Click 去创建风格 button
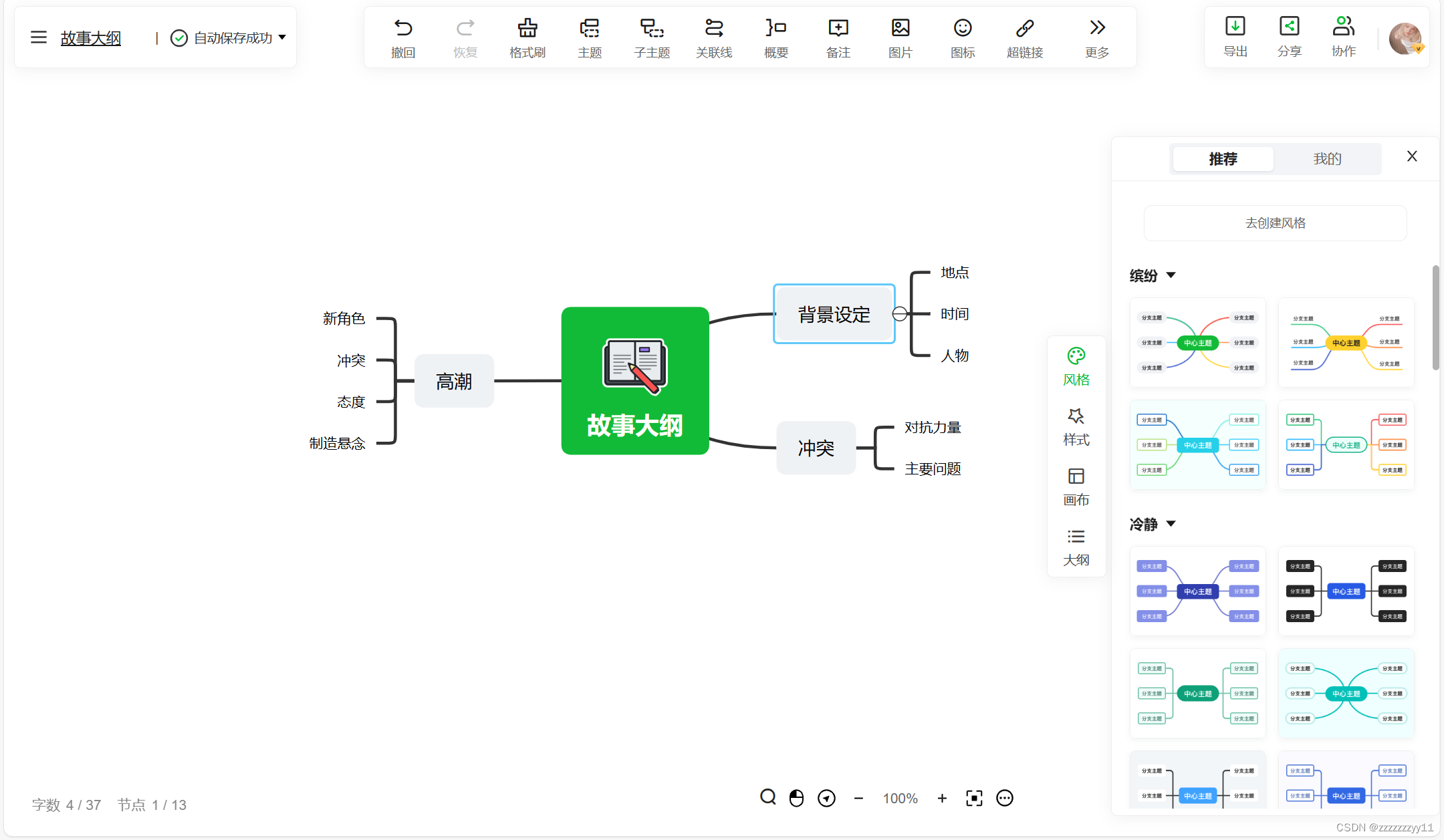 click(1275, 223)
